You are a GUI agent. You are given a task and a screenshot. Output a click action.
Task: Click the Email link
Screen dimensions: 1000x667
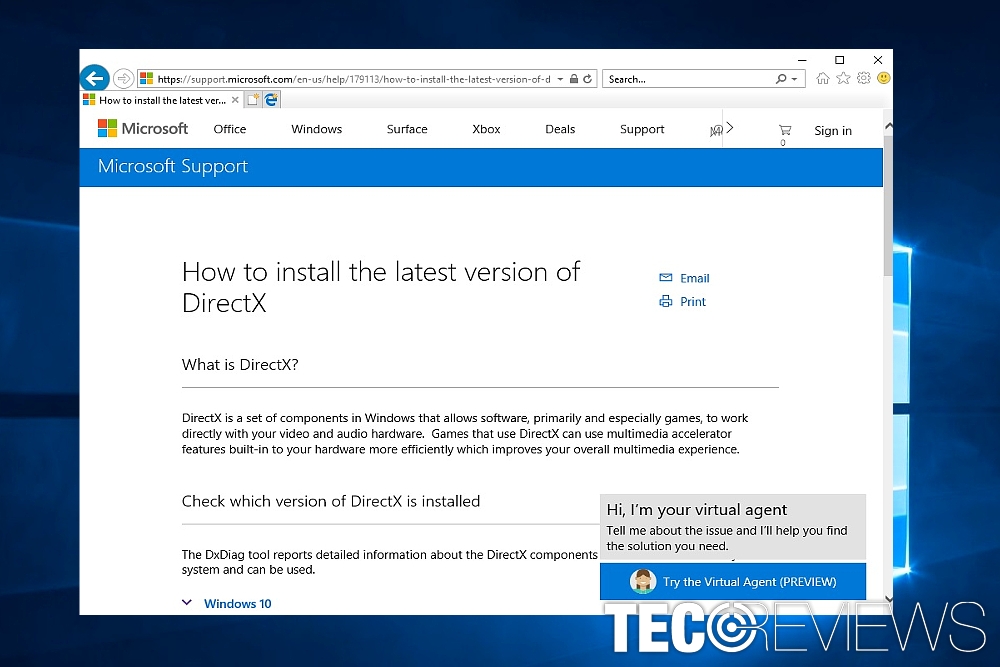695,278
